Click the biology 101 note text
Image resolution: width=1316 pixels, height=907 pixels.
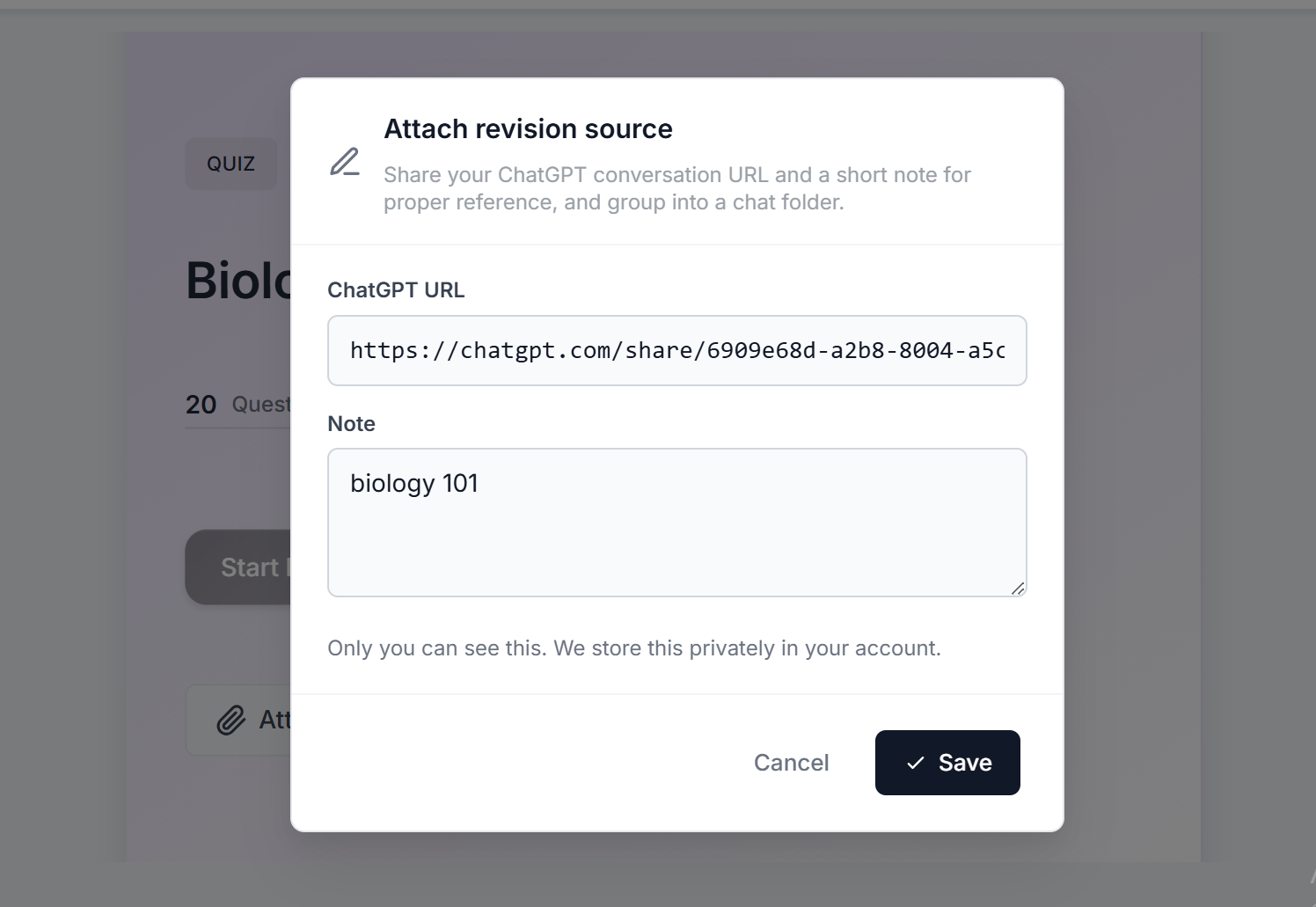tap(414, 483)
